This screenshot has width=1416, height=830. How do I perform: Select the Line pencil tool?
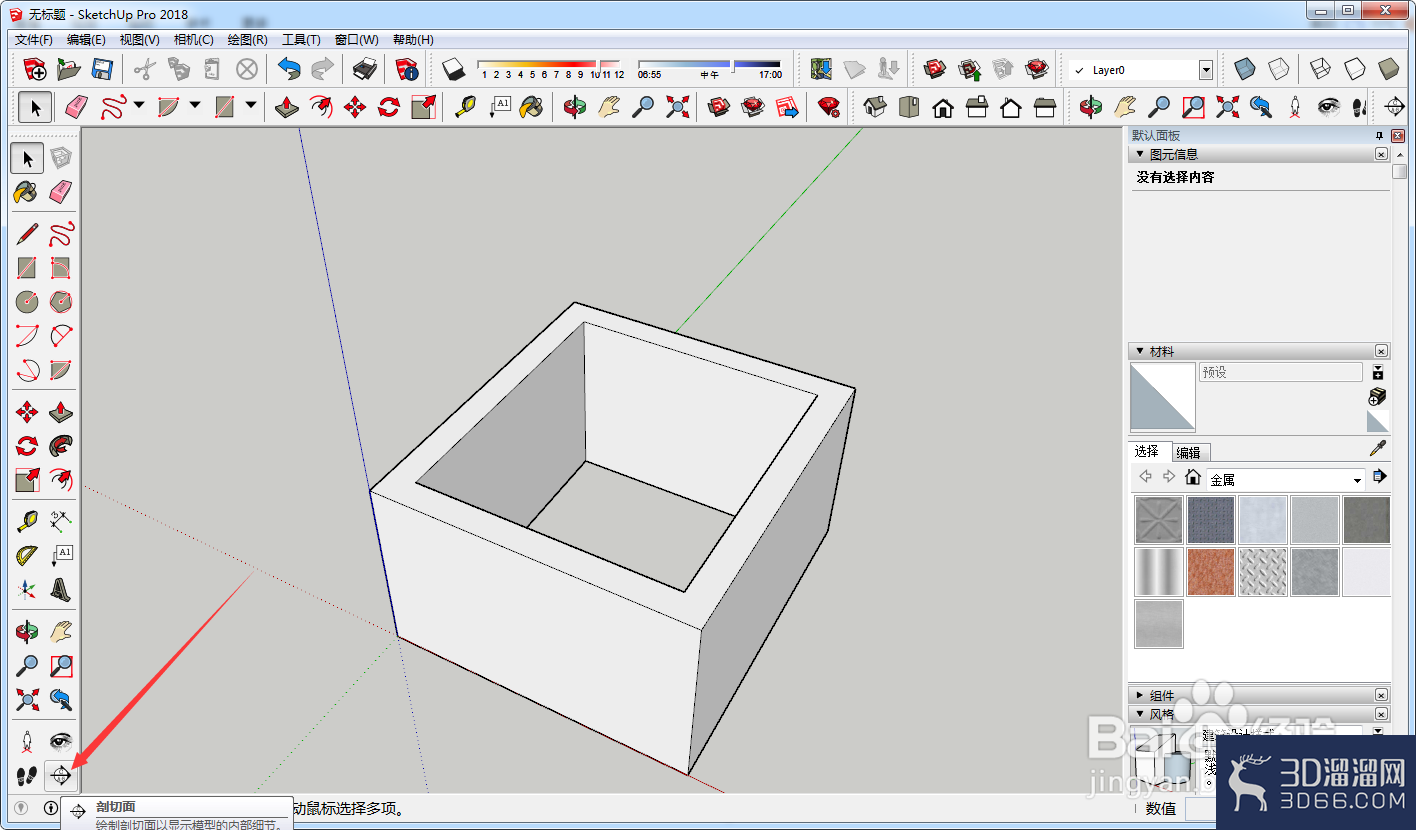pyautogui.click(x=28, y=235)
